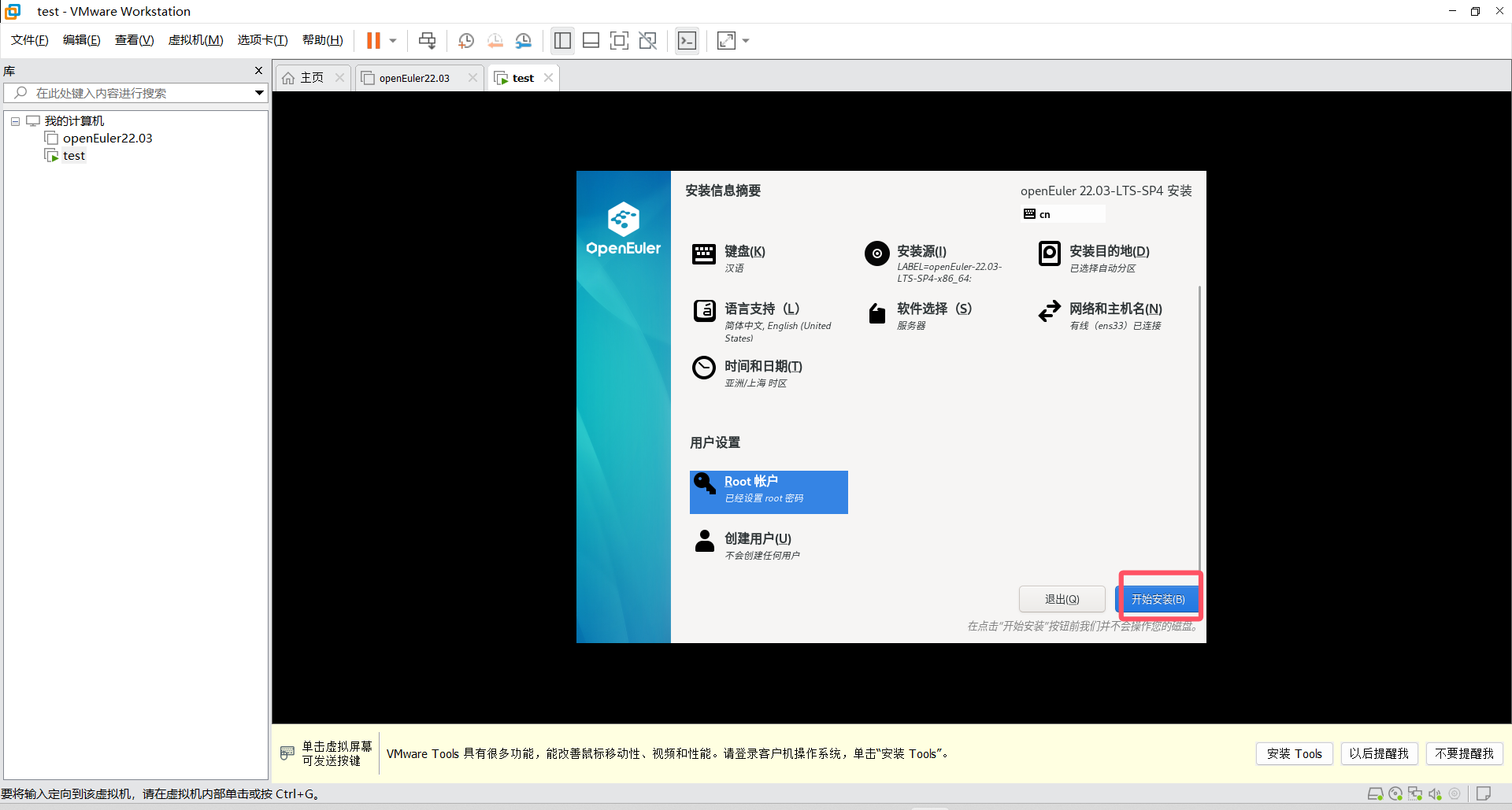Click the Unity mode icon
1512x810 pixels.
pos(647,40)
